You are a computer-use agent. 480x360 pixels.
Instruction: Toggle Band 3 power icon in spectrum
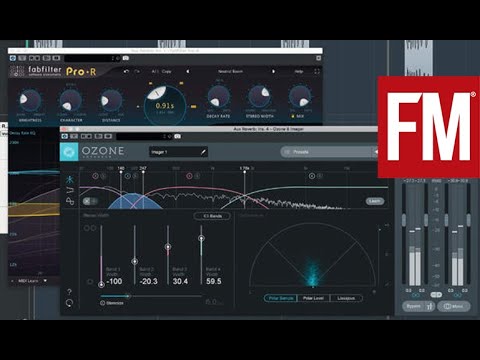click(x=189, y=176)
